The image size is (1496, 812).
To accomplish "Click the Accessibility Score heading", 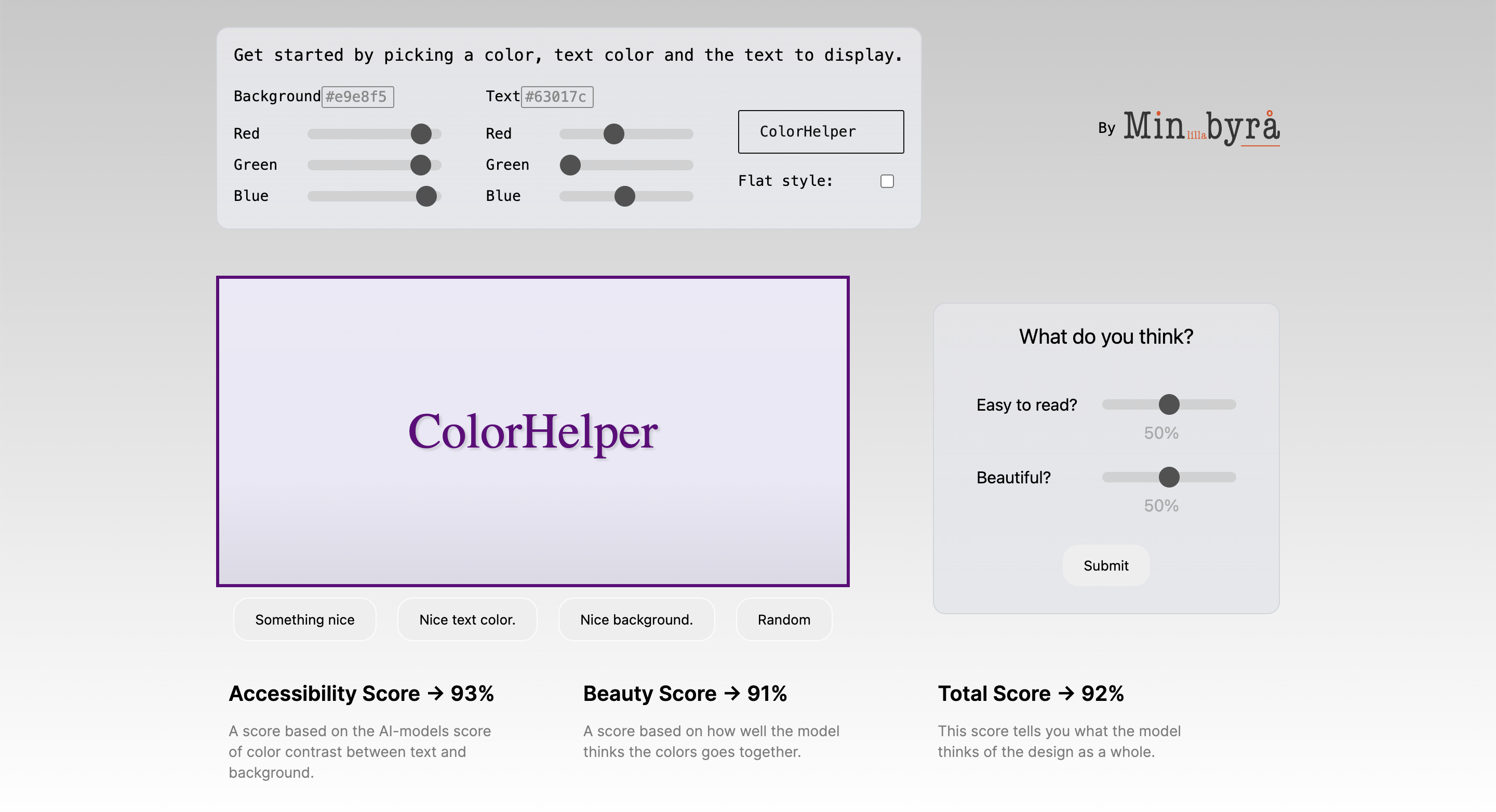I will [361, 694].
